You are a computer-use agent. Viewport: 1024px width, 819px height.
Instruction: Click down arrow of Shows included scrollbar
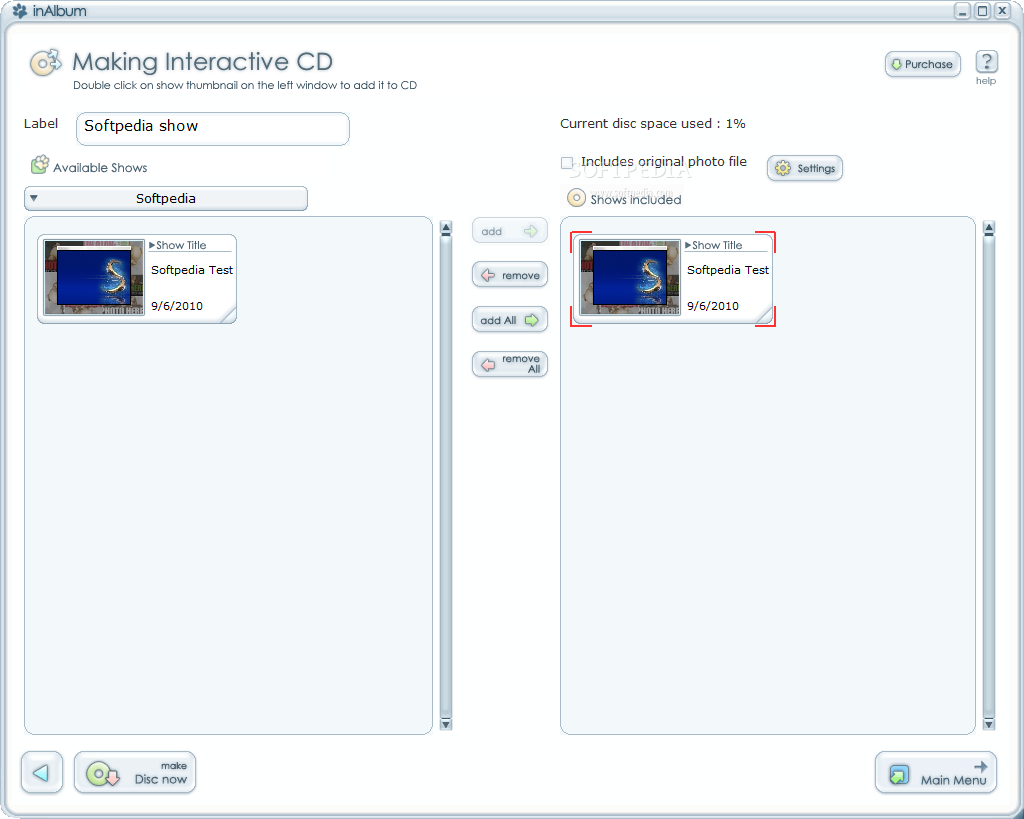click(989, 724)
